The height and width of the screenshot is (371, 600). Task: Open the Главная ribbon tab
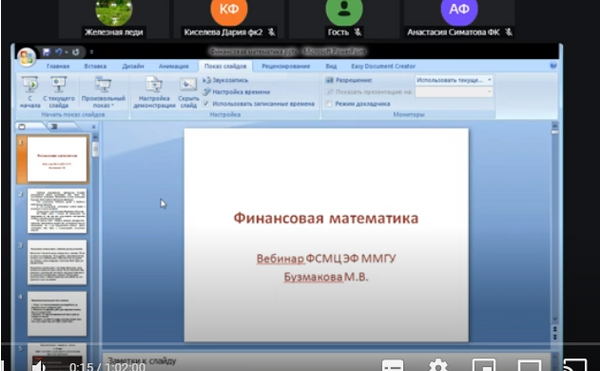click(x=58, y=66)
